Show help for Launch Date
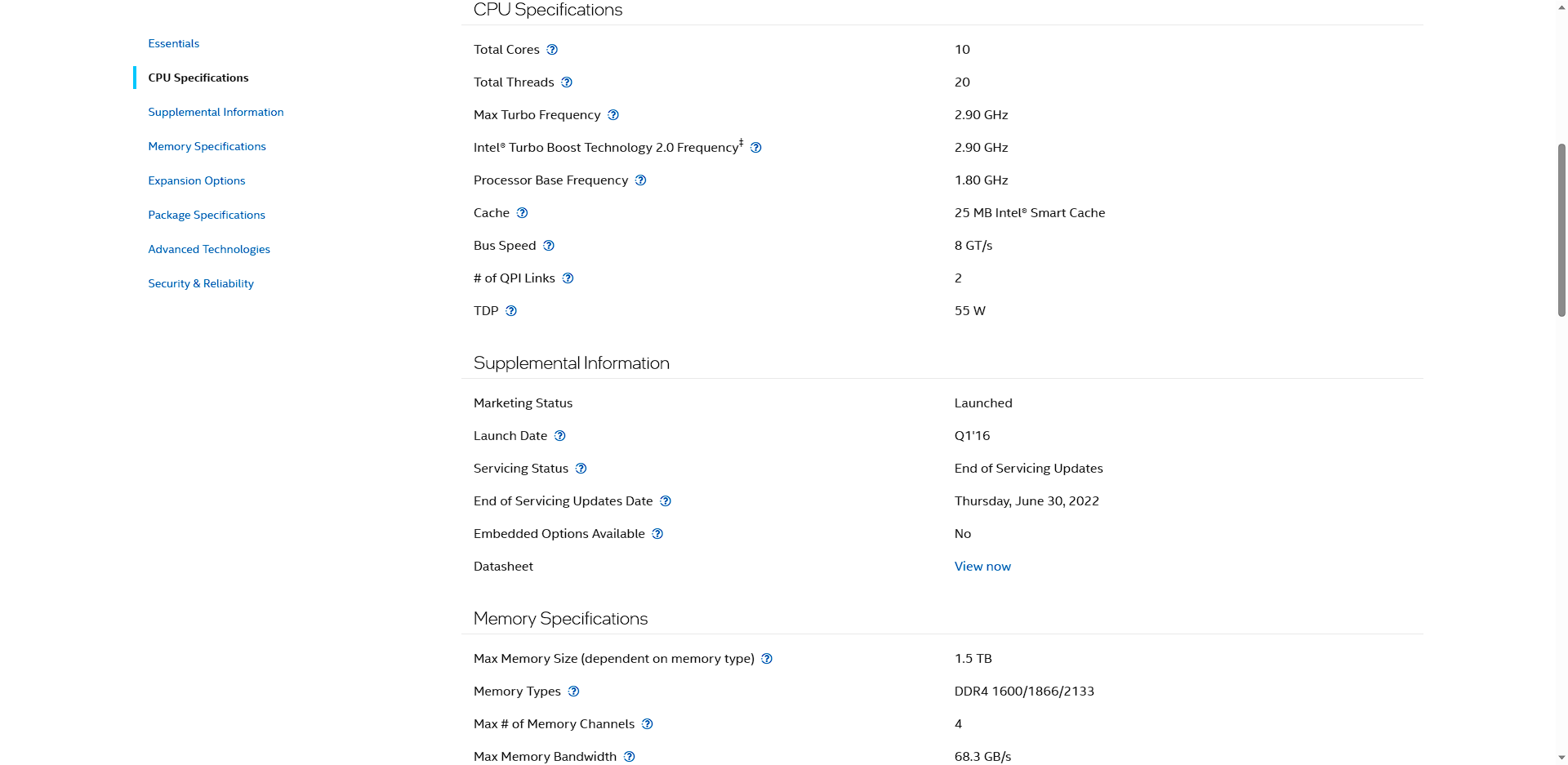Viewport: 1568px width, 765px height. click(x=560, y=436)
